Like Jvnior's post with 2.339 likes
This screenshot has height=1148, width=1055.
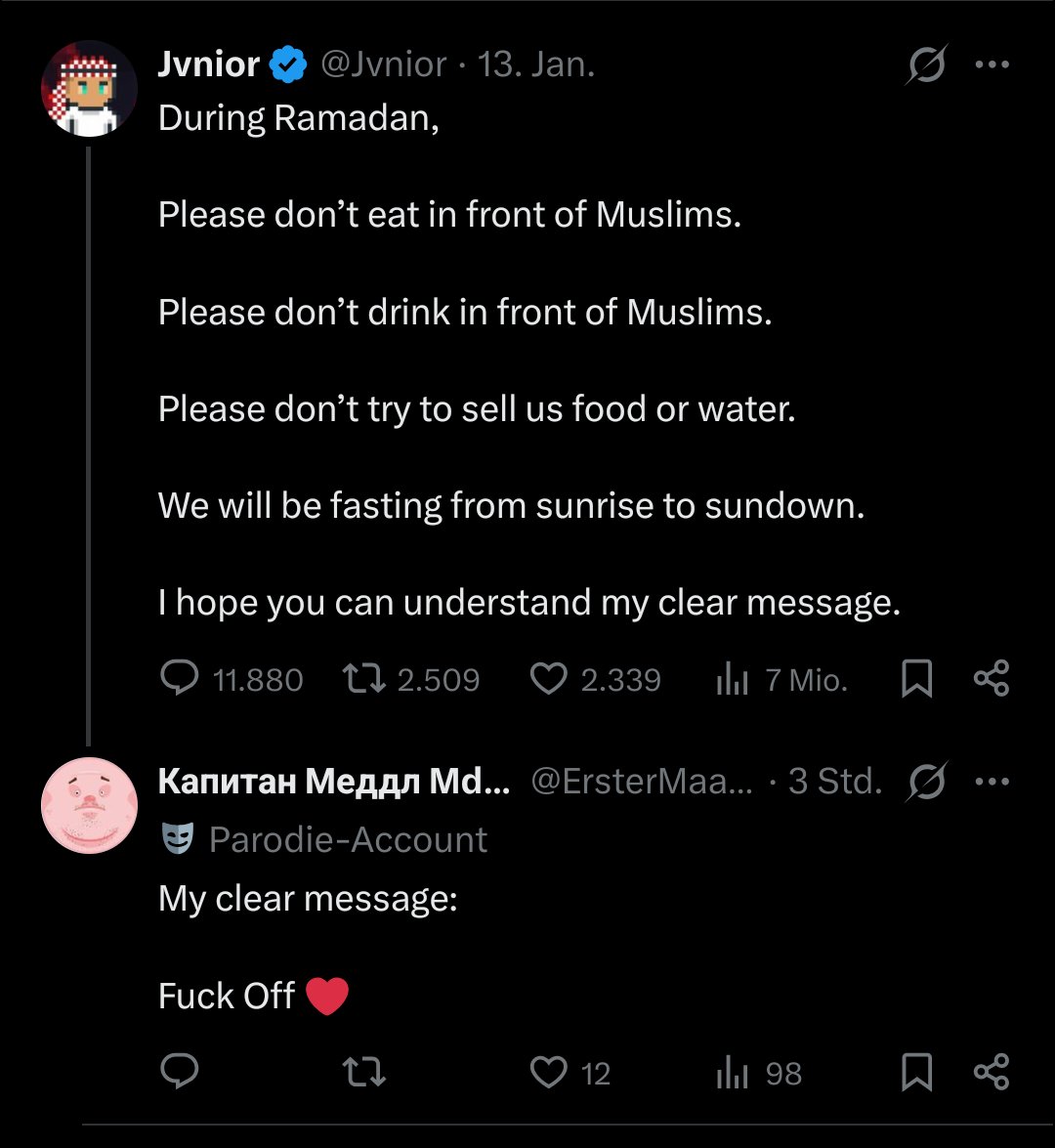click(x=549, y=679)
